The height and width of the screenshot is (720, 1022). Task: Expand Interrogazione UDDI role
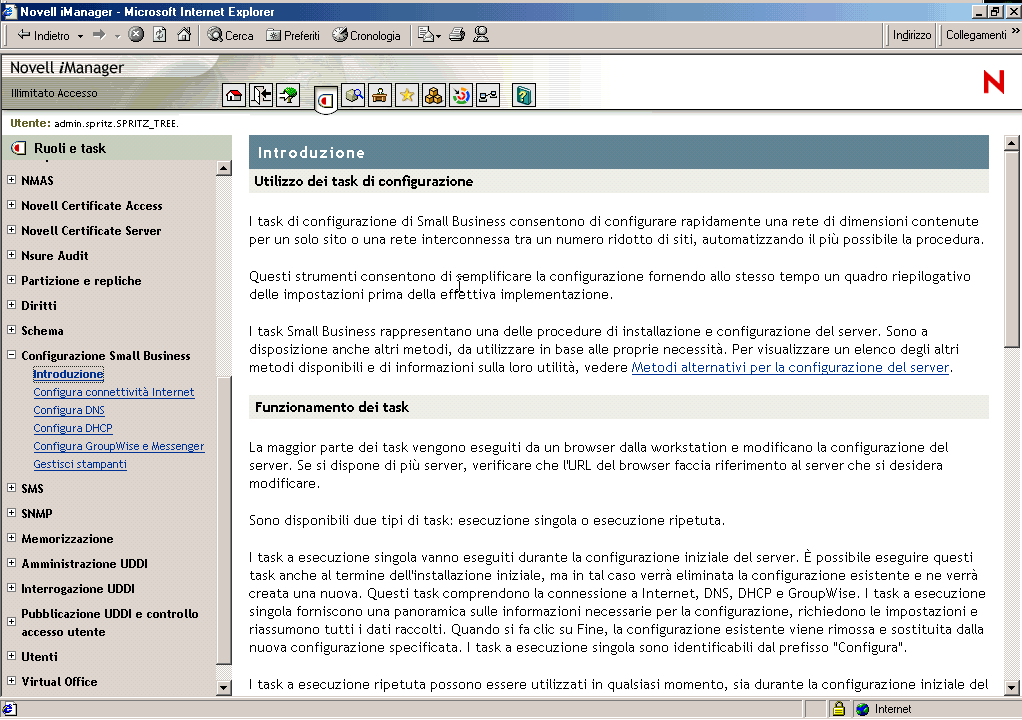11,588
